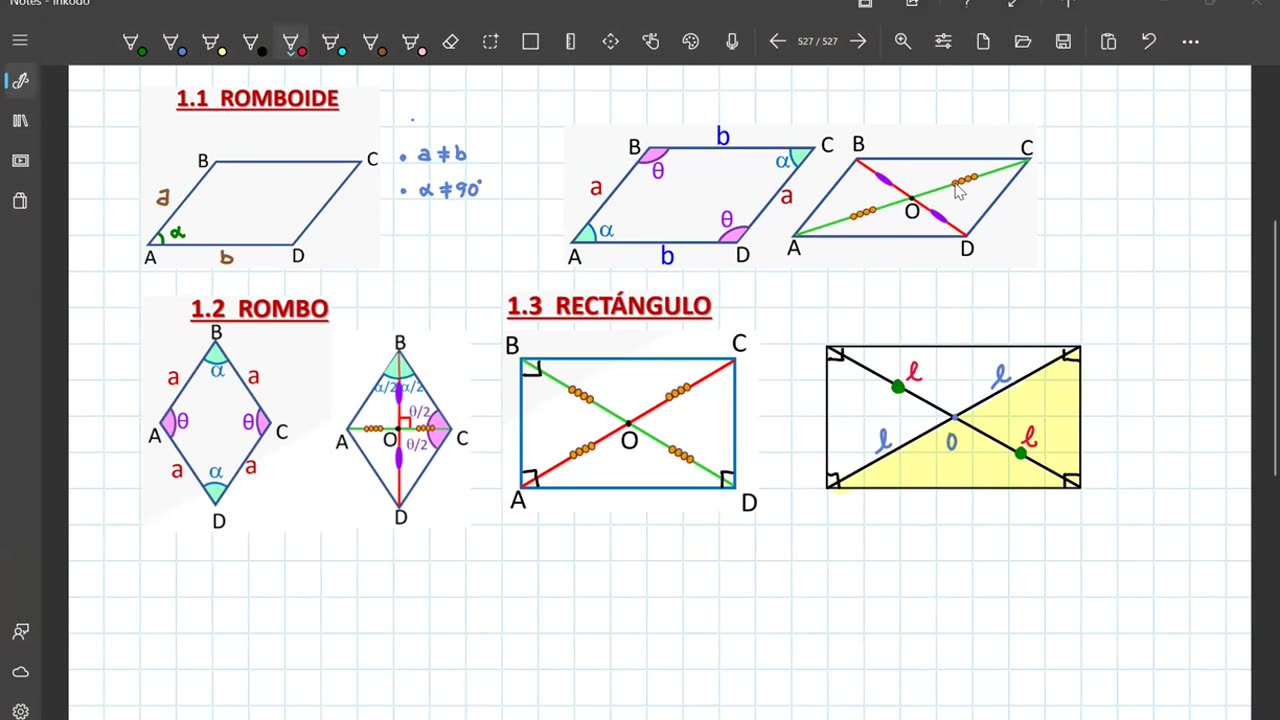Viewport: 1280px width, 720px height.
Task: Go to the next page
Action: click(858, 42)
